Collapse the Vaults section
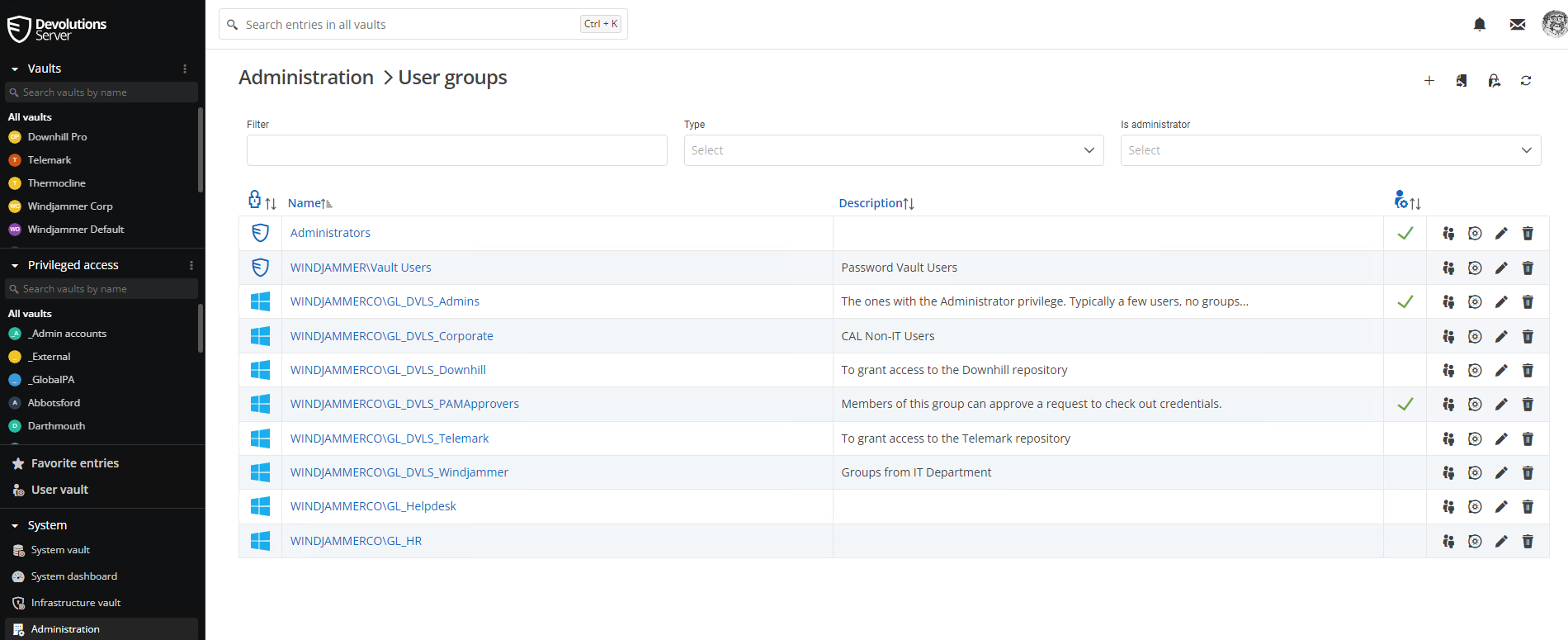This screenshot has width=1568, height=640. tap(15, 69)
